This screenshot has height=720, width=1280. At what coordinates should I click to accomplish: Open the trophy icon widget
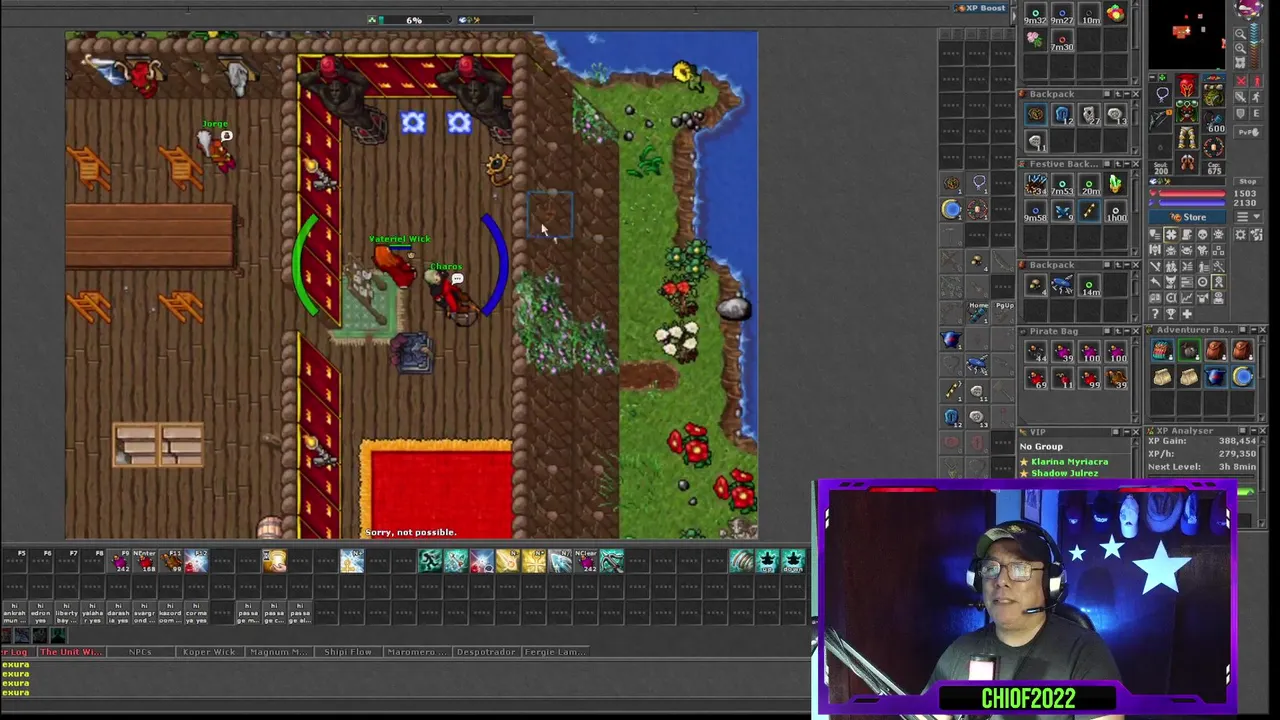1171,314
